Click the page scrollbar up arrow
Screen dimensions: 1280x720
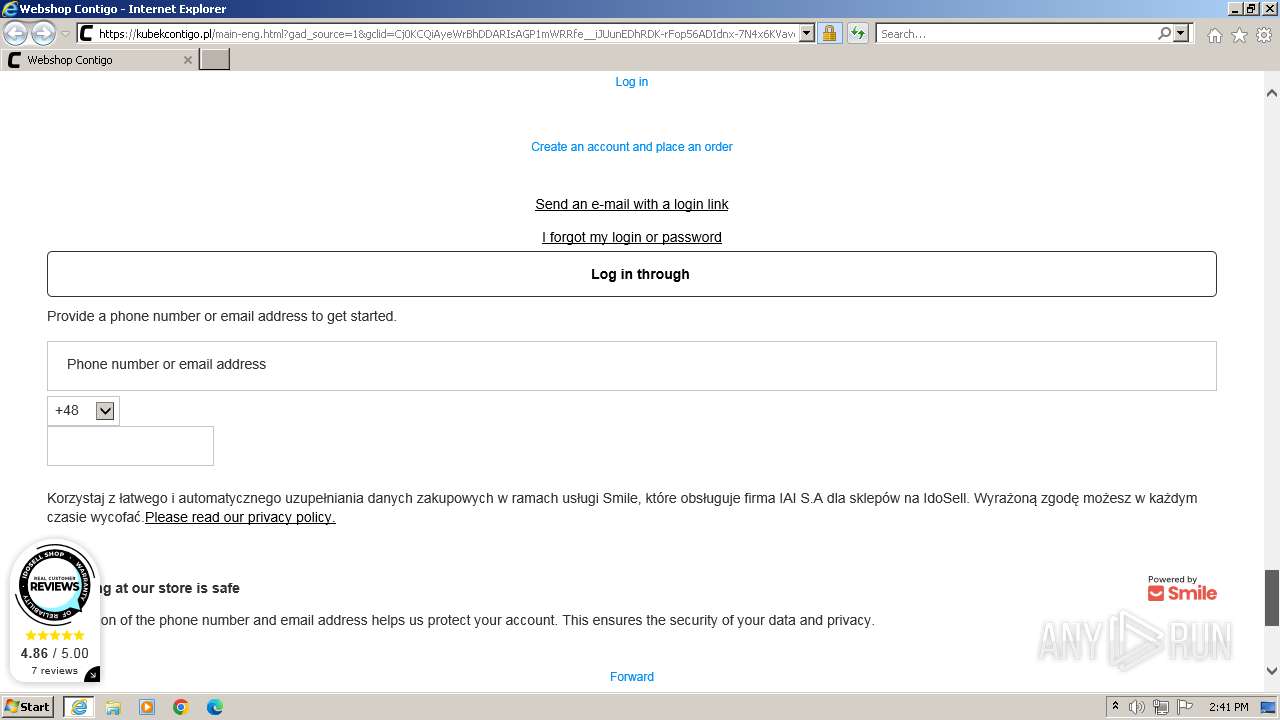[1272, 93]
